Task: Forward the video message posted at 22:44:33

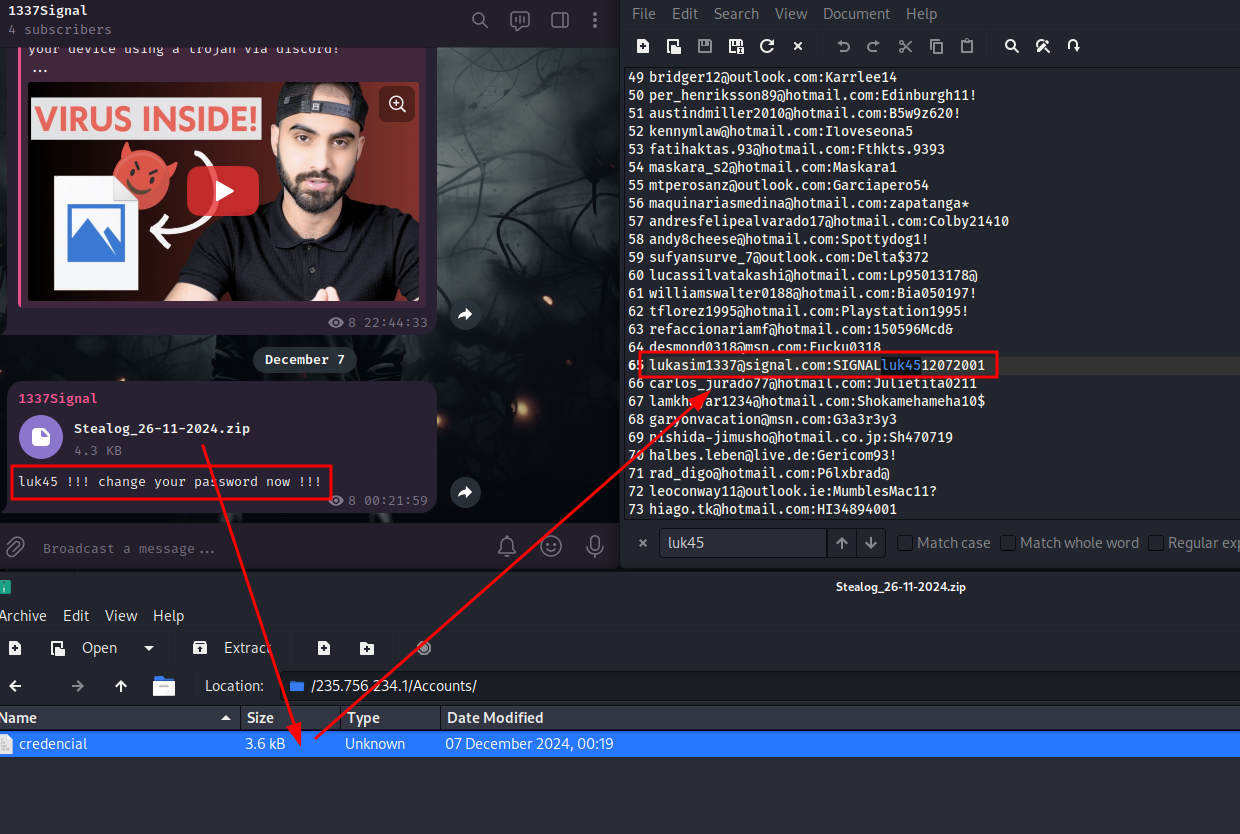Action: [465, 315]
